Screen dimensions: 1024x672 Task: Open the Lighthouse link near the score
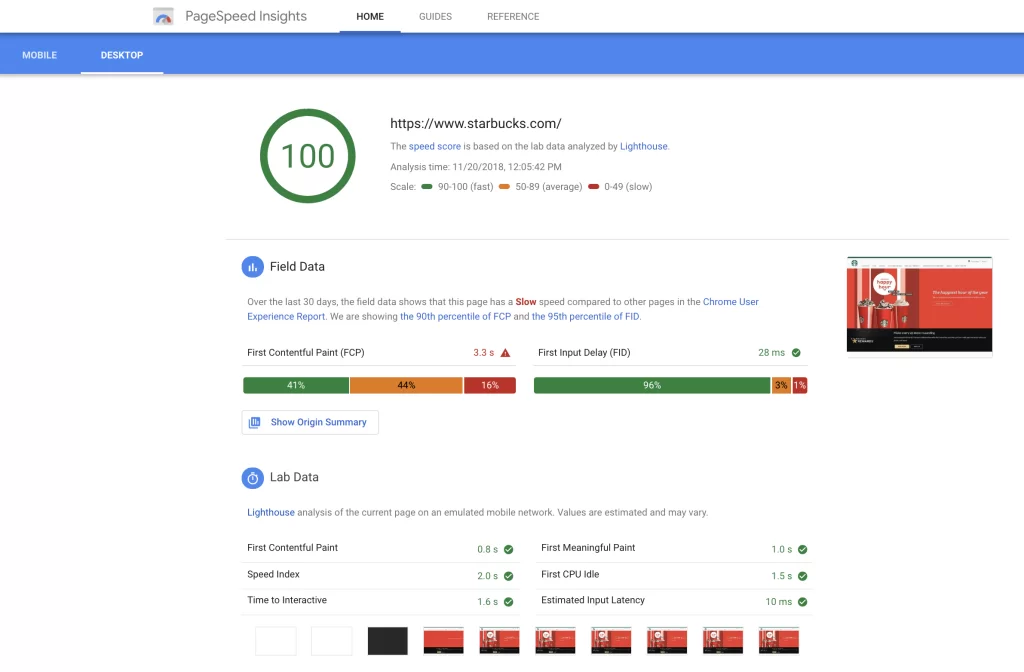pyautogui.click(x=644, y=146)
